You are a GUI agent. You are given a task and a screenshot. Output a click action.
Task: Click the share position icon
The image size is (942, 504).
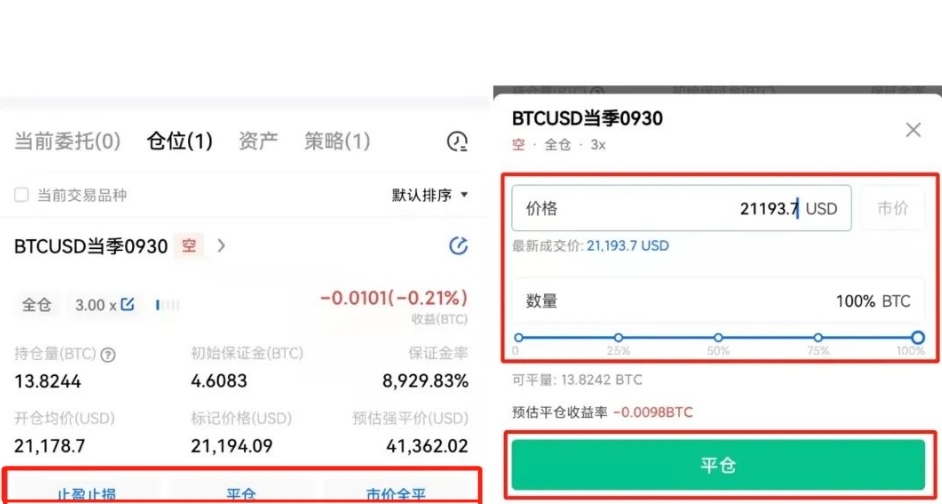[x=458, y=246]
